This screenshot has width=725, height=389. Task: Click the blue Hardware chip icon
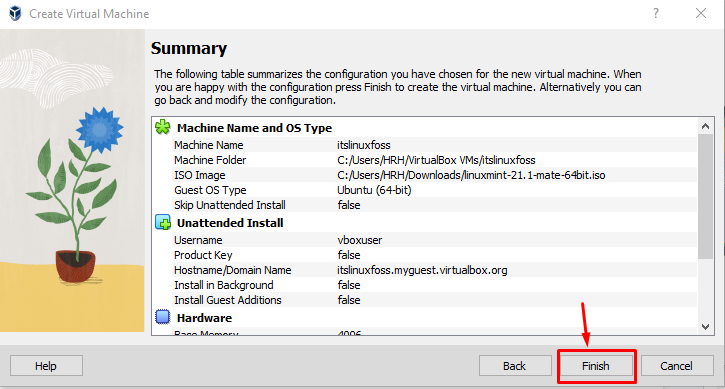[x=163, y=317]
